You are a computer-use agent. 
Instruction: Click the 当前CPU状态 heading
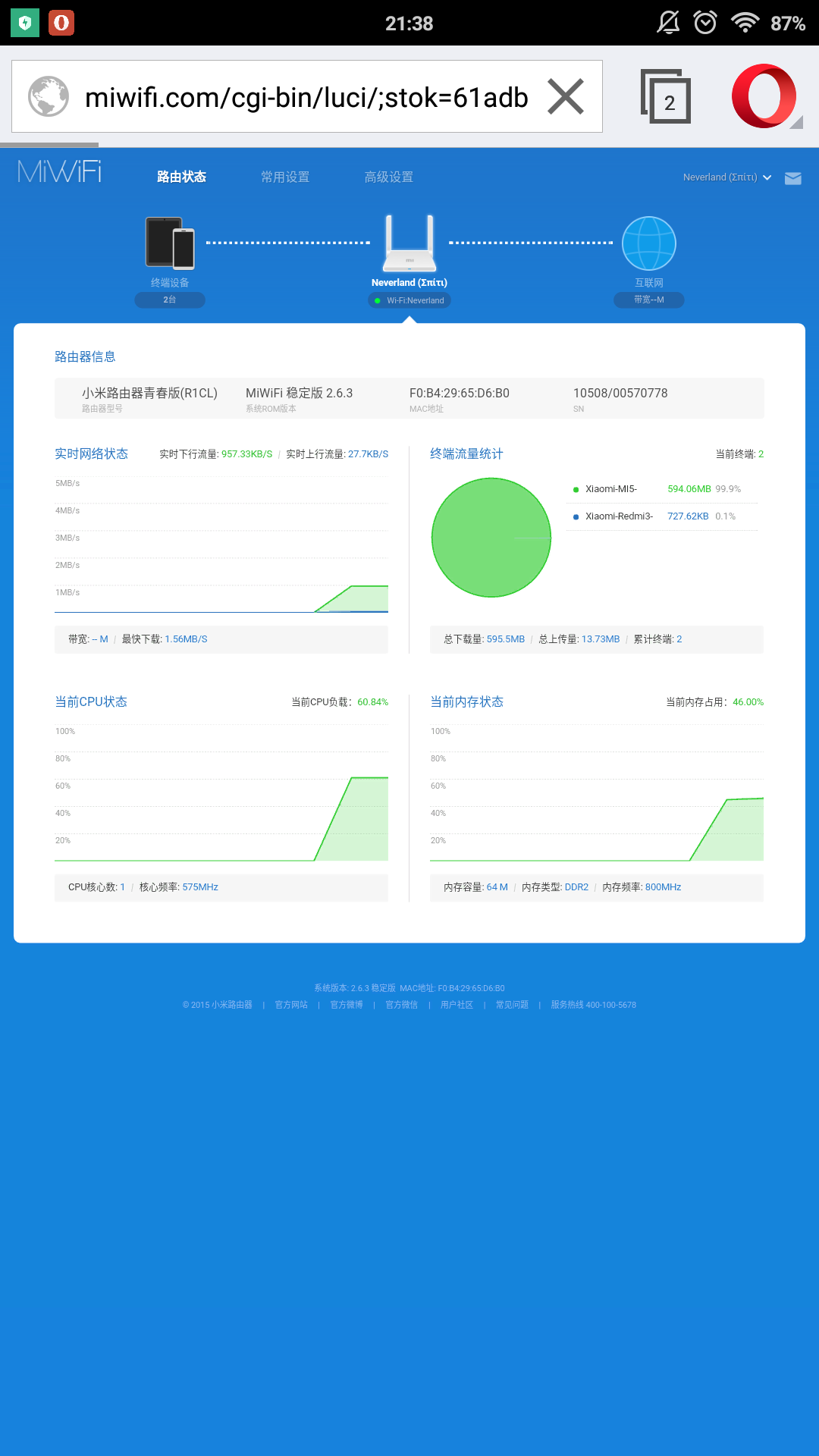(x=91, y=701)
